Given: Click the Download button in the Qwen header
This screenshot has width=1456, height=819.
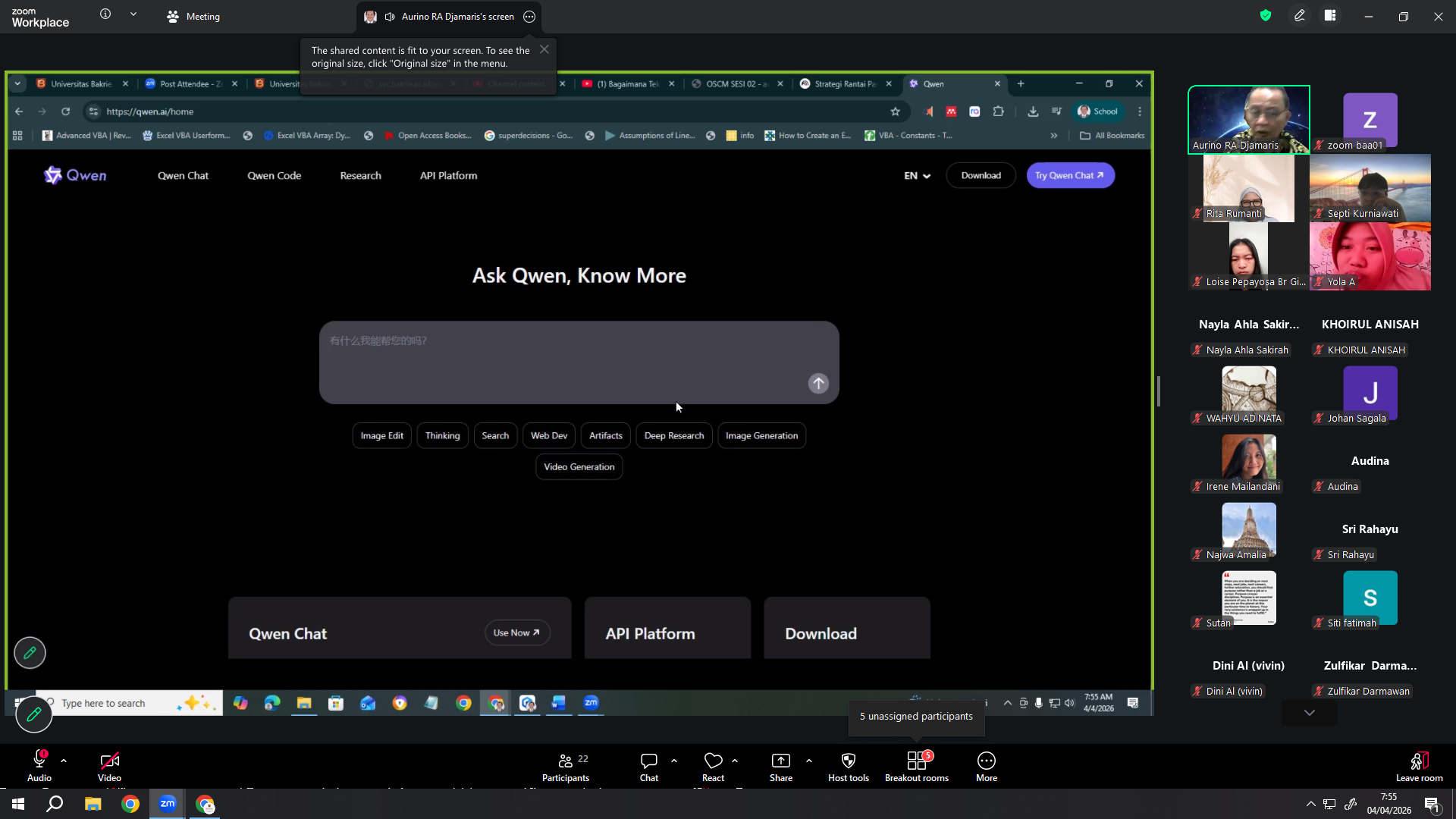Looking at the screenshot, I should coord(981,175).
